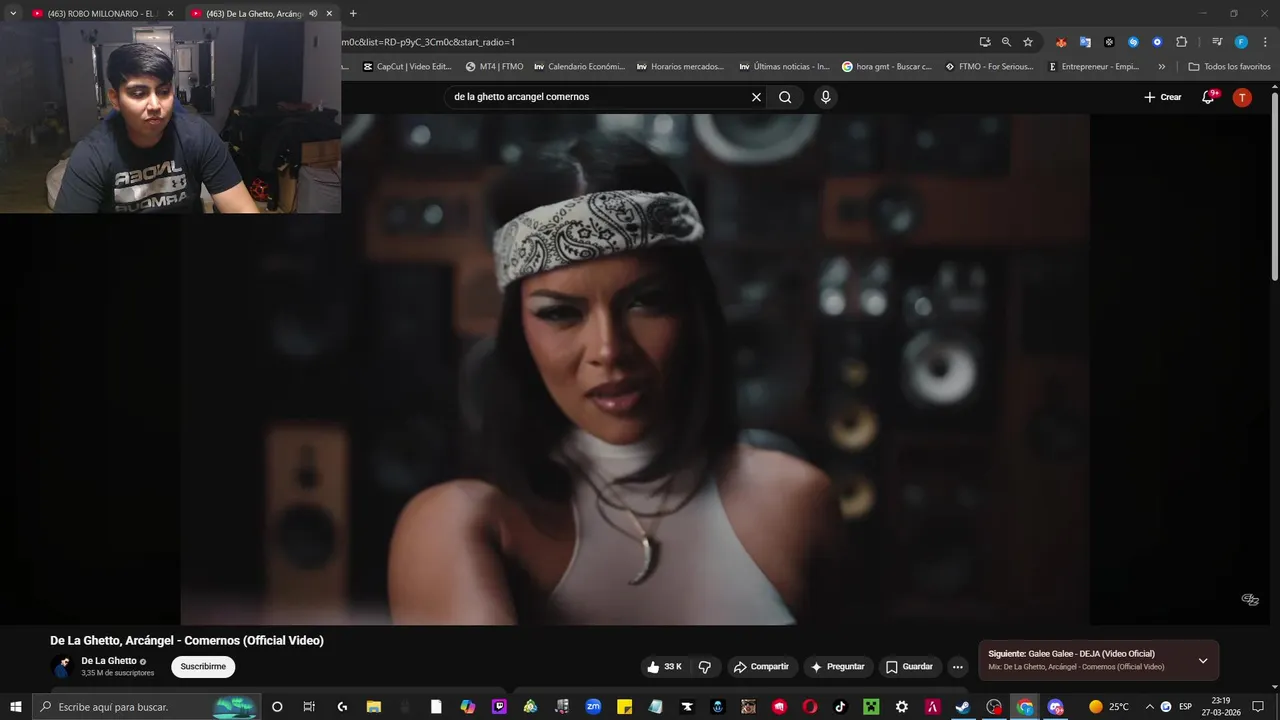Open Opera browser from taskbar

810,707
